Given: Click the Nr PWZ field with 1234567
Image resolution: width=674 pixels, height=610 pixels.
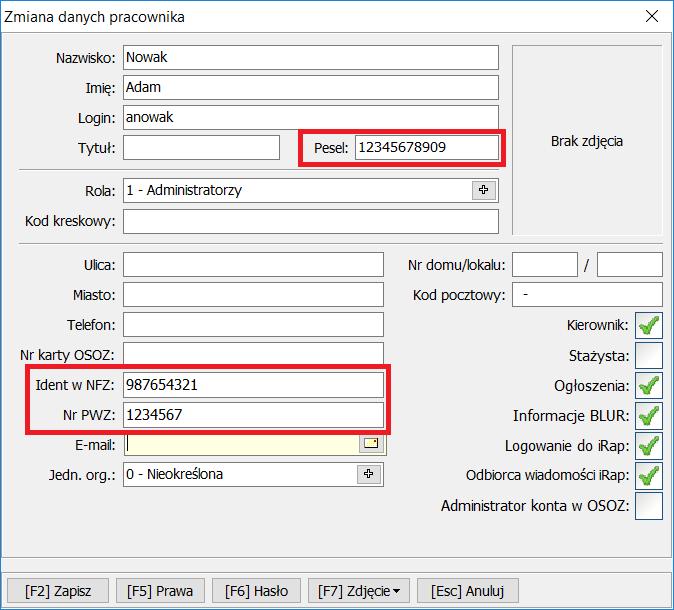Looking at the screenshot, I should [x=253, y=415].
